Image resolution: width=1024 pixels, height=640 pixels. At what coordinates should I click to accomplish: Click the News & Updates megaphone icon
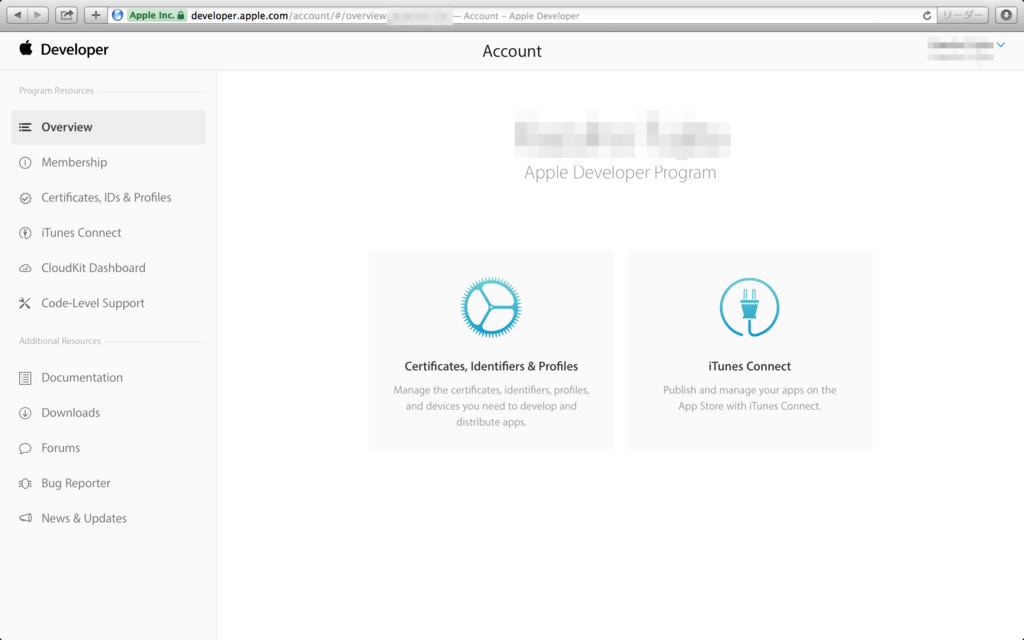click(x=25, y=519)
